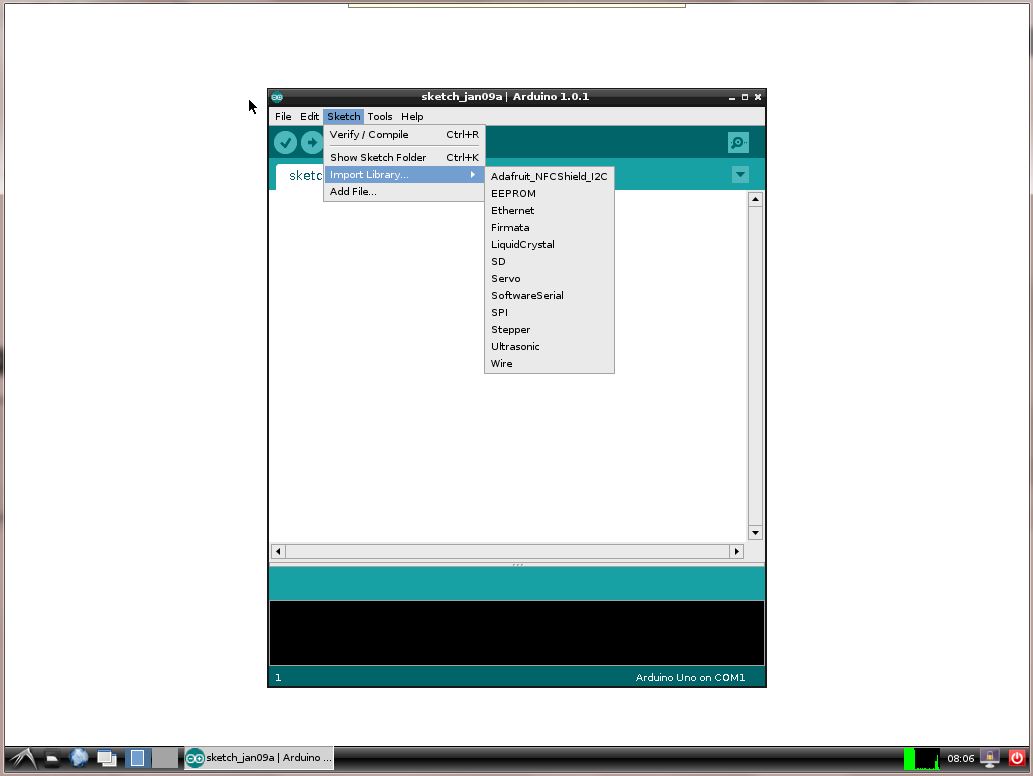1033x776 pixels.
Task: Click the horizontal scrollbar track
Action: click(x=507, y=551)
